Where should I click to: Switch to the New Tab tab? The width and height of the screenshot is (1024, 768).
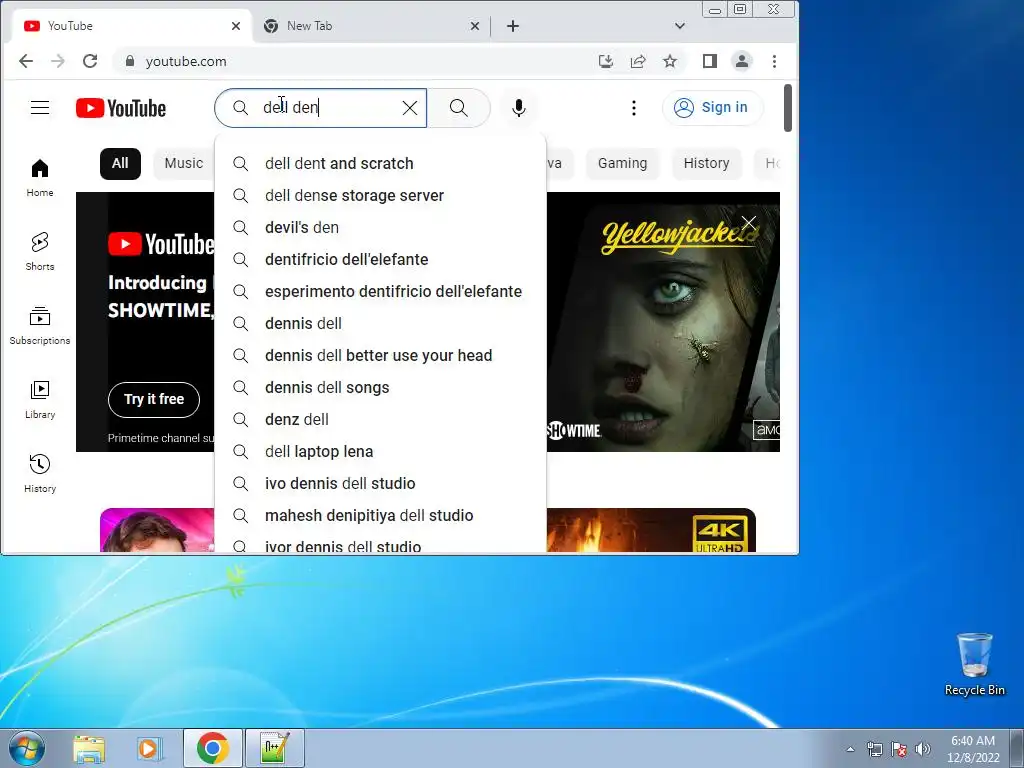372,26
